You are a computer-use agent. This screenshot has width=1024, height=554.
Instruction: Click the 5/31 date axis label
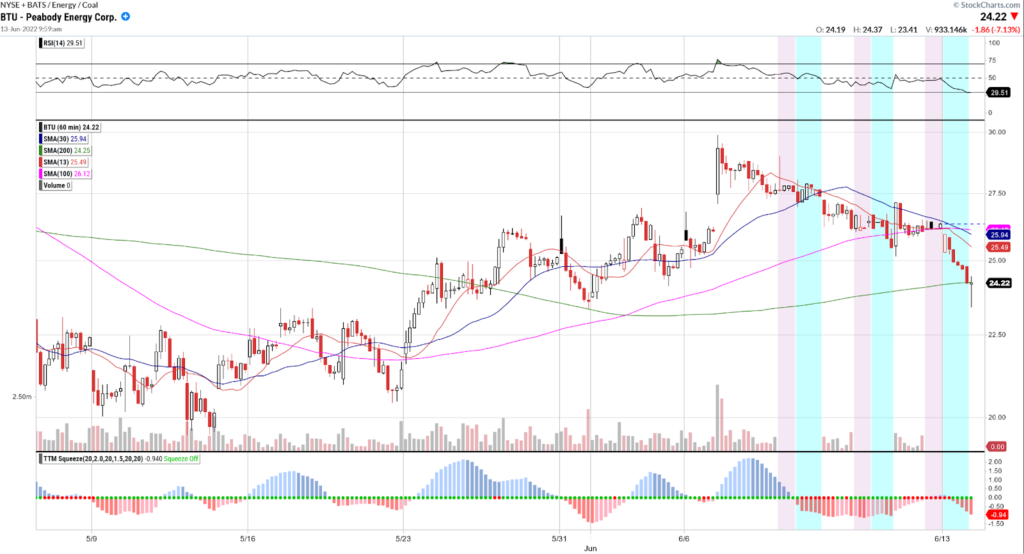click(559, 539)
